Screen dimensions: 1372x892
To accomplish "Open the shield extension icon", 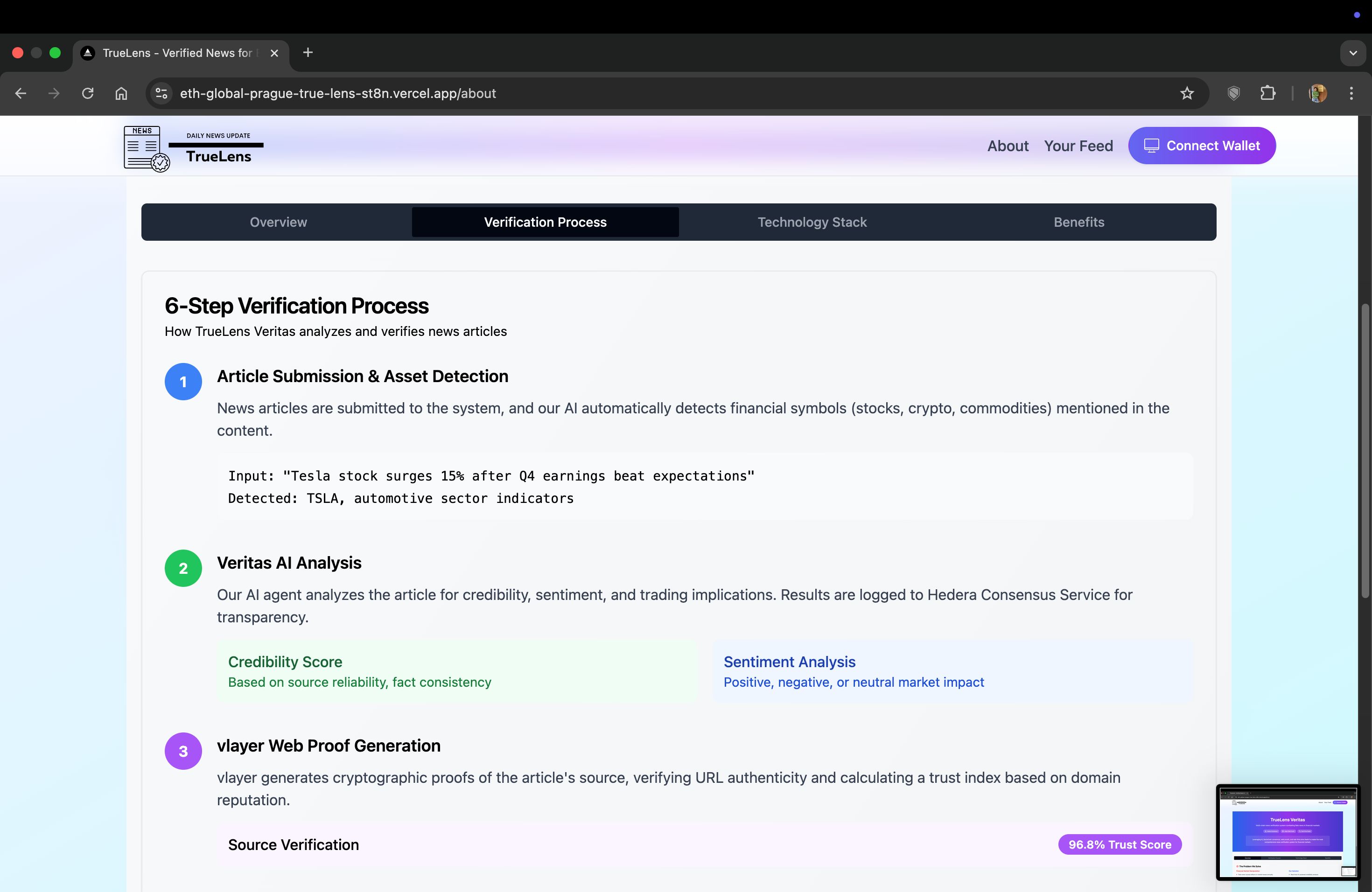I will click(1234, 93).
